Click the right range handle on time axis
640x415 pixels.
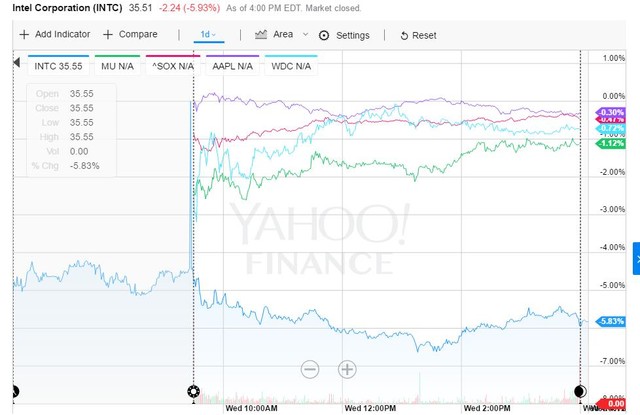(579, 391)
